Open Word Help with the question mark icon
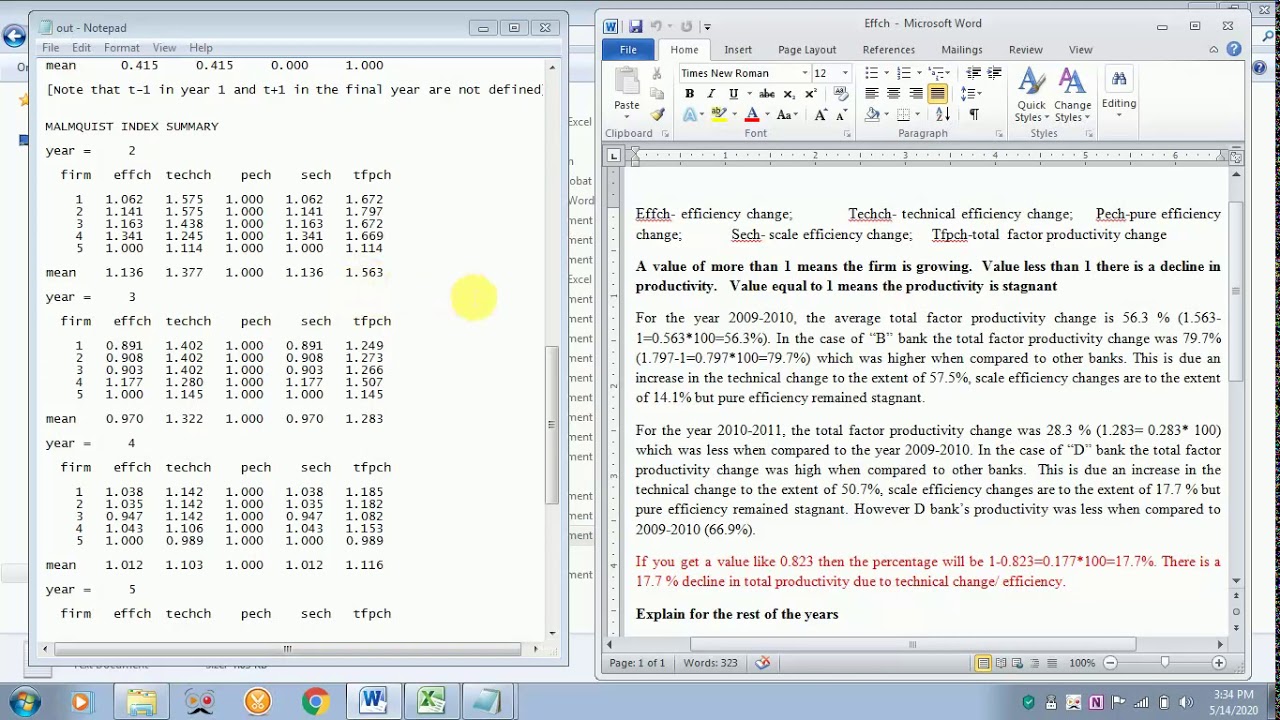The width and height of the screenshot is (1280, 720). coord(1233,49)
